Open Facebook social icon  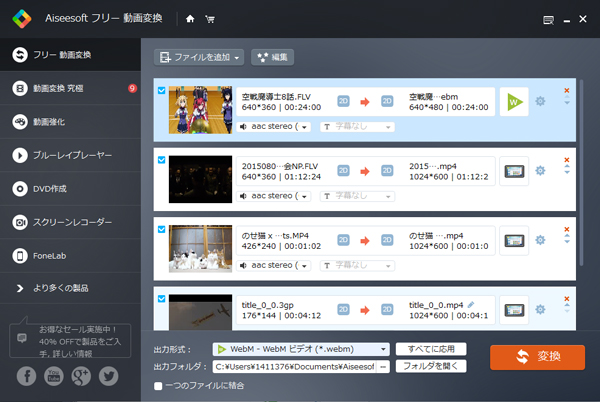26,376
